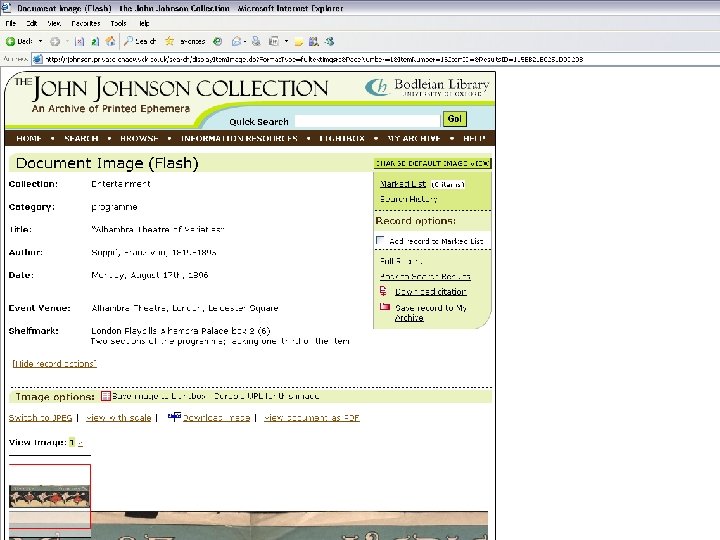Open HELP in site navigation

point(474,138)
